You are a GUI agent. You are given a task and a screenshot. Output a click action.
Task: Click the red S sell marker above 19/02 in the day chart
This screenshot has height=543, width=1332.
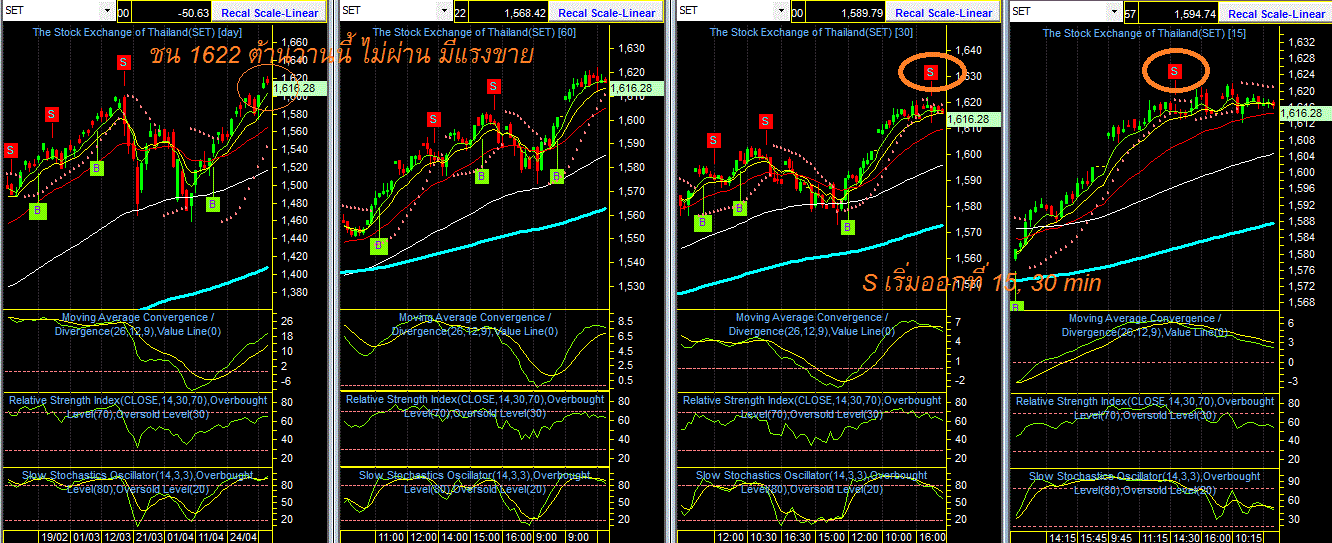coord(51,114)
